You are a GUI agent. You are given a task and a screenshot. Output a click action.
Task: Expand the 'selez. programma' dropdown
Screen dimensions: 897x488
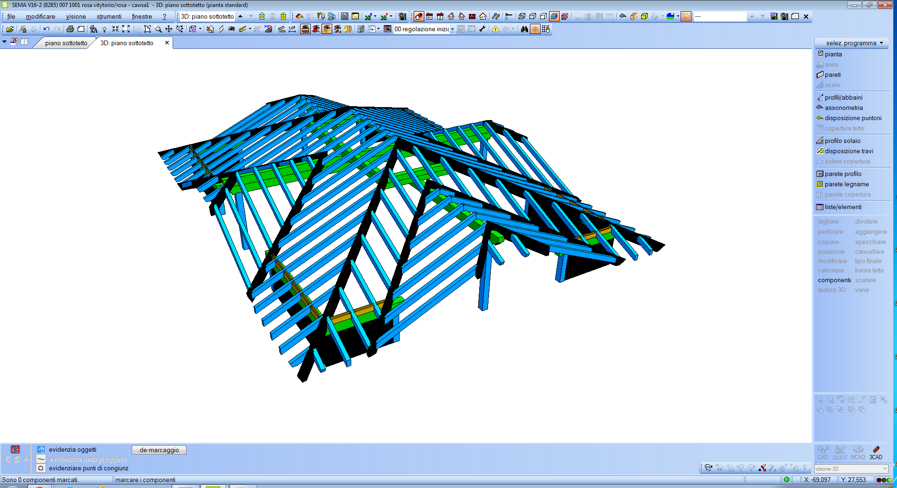click(853, 43)
